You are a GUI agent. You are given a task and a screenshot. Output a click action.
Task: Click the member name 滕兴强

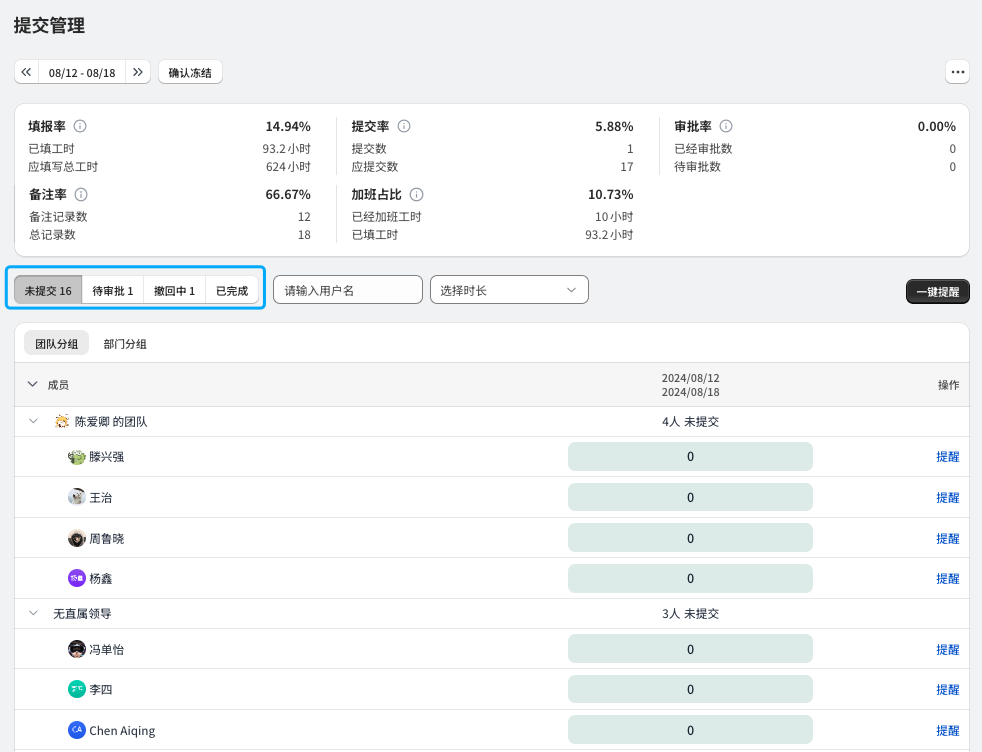point(106,457)
